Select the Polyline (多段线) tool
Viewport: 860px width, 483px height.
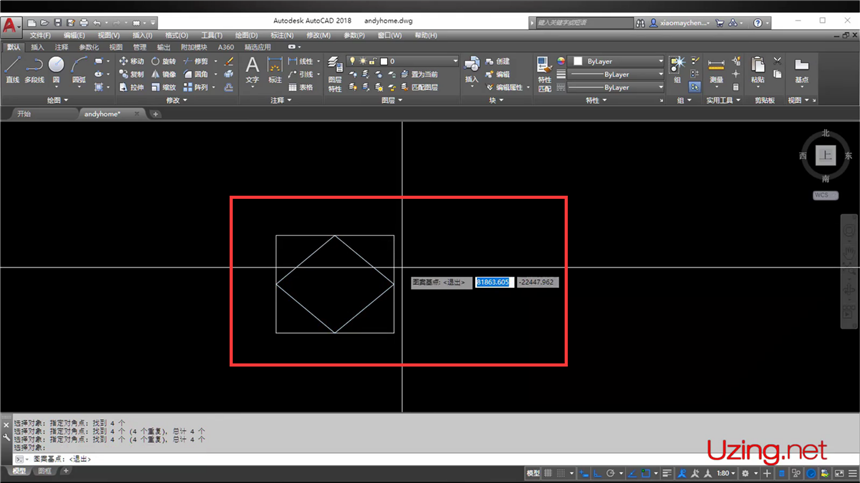34,68
